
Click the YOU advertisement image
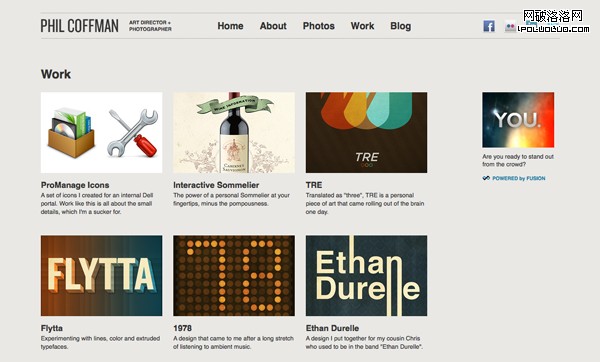point(518,120)
